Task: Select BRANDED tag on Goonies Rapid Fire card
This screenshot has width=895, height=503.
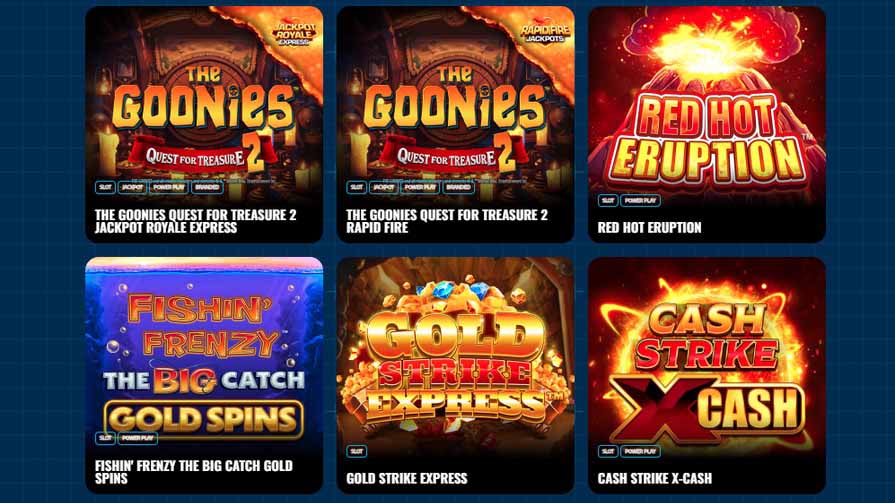Action: pos(458,187)
